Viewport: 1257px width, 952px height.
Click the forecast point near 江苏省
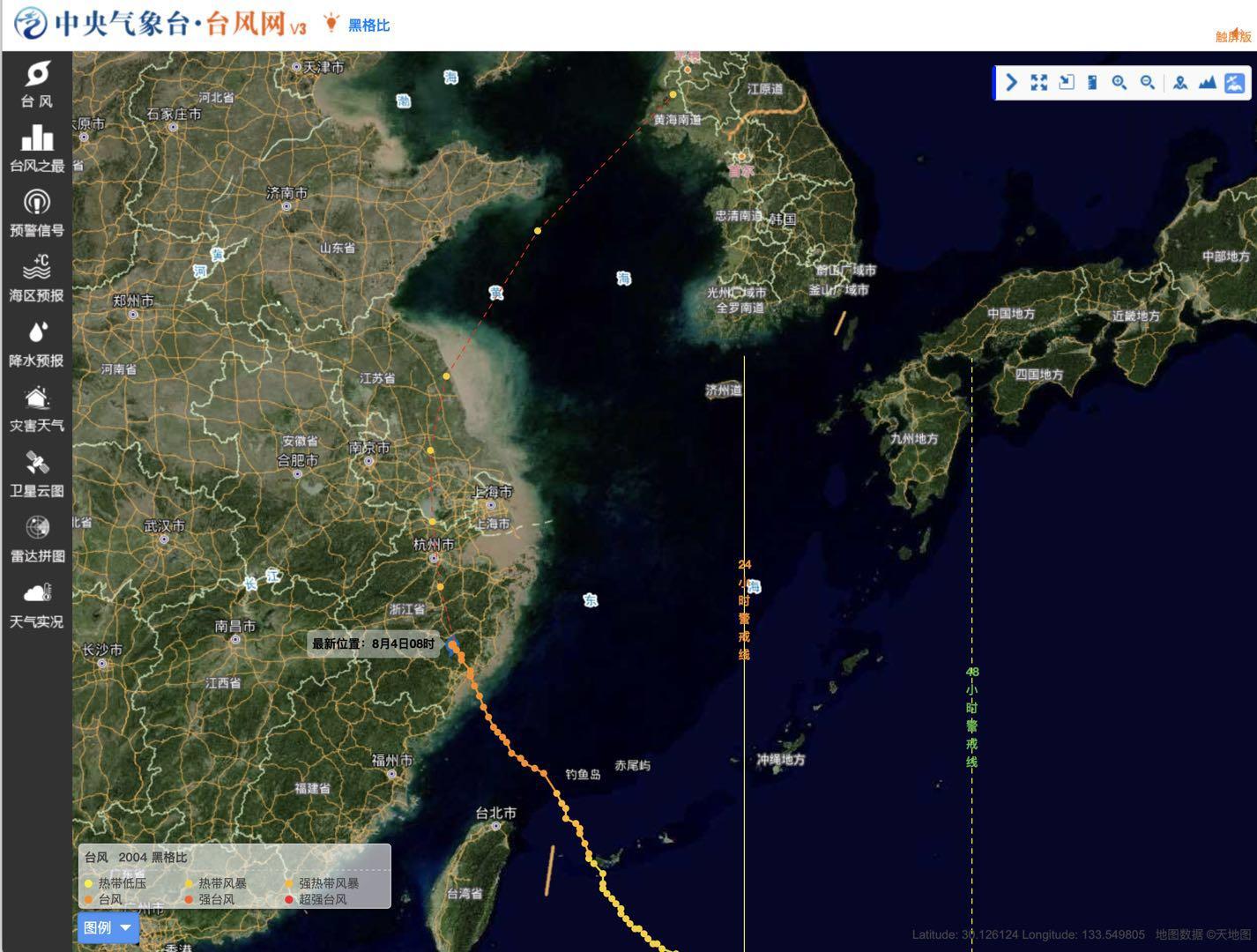(447, 376)
